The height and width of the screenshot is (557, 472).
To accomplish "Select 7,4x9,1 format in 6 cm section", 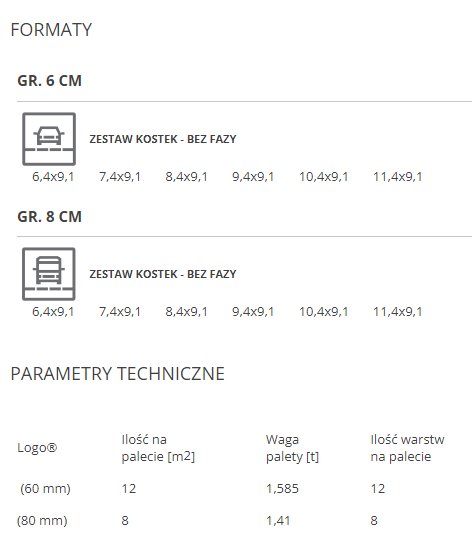I will click(120, 177).
